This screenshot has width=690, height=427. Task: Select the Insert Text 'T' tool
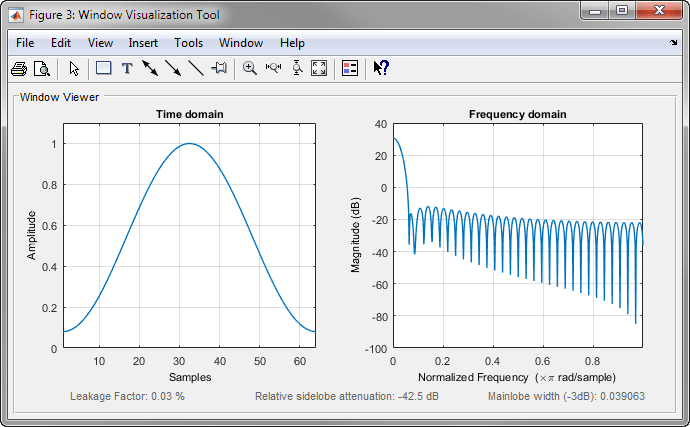tap(127, 69)
